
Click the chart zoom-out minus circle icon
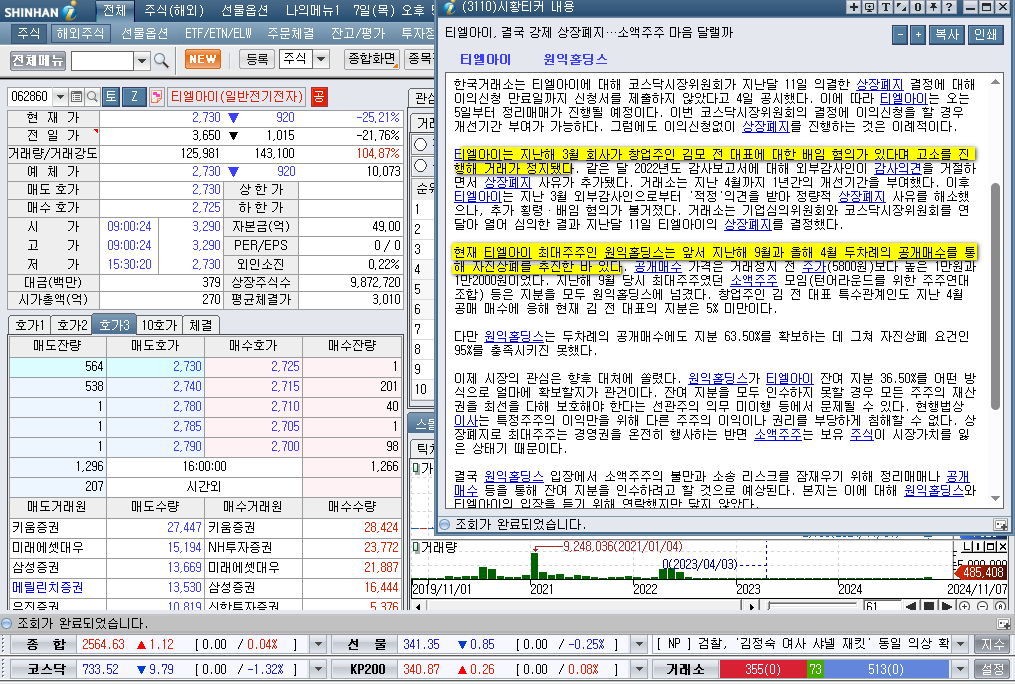[983, 606]
